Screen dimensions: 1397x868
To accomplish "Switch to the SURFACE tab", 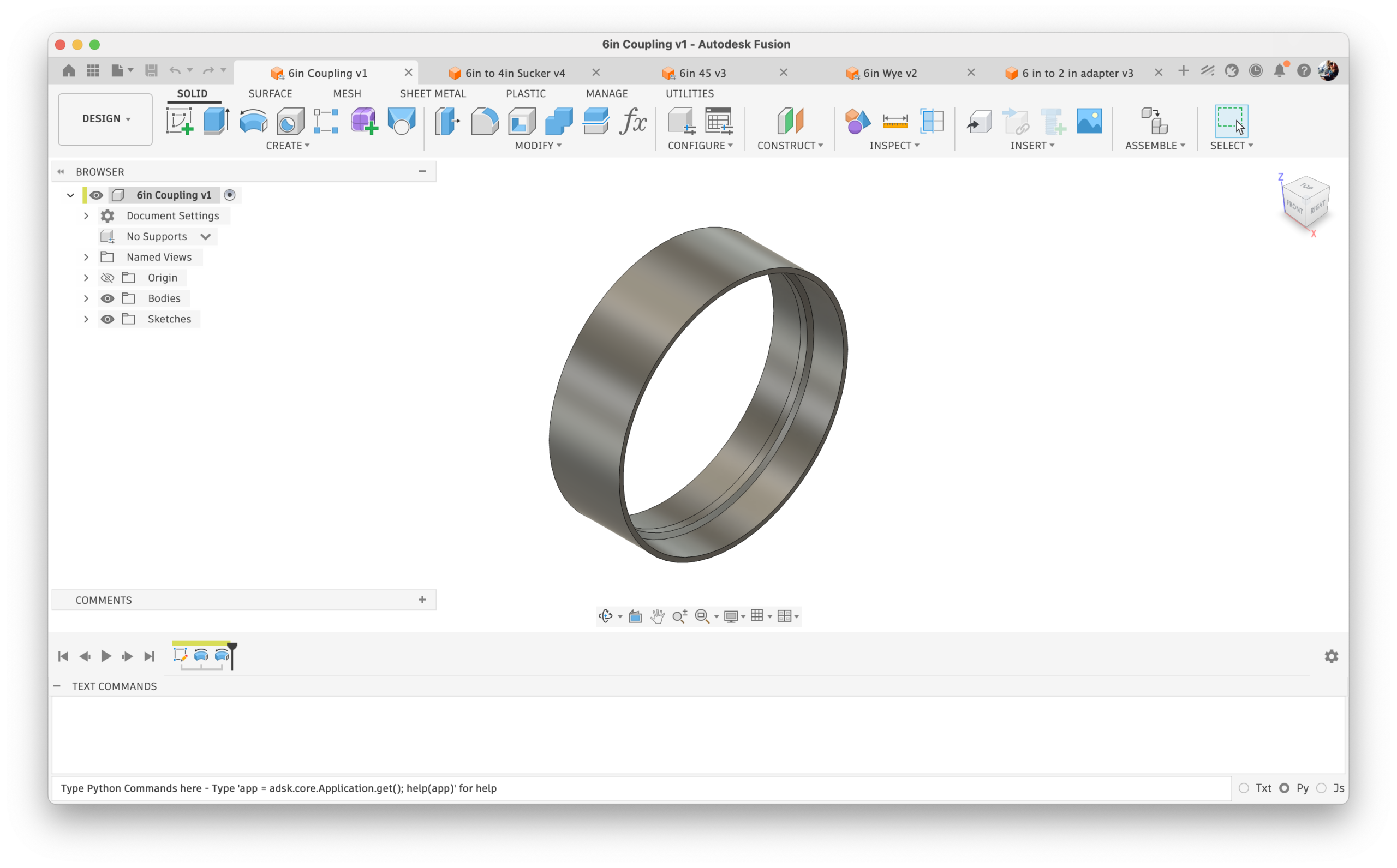I will 270,94.
